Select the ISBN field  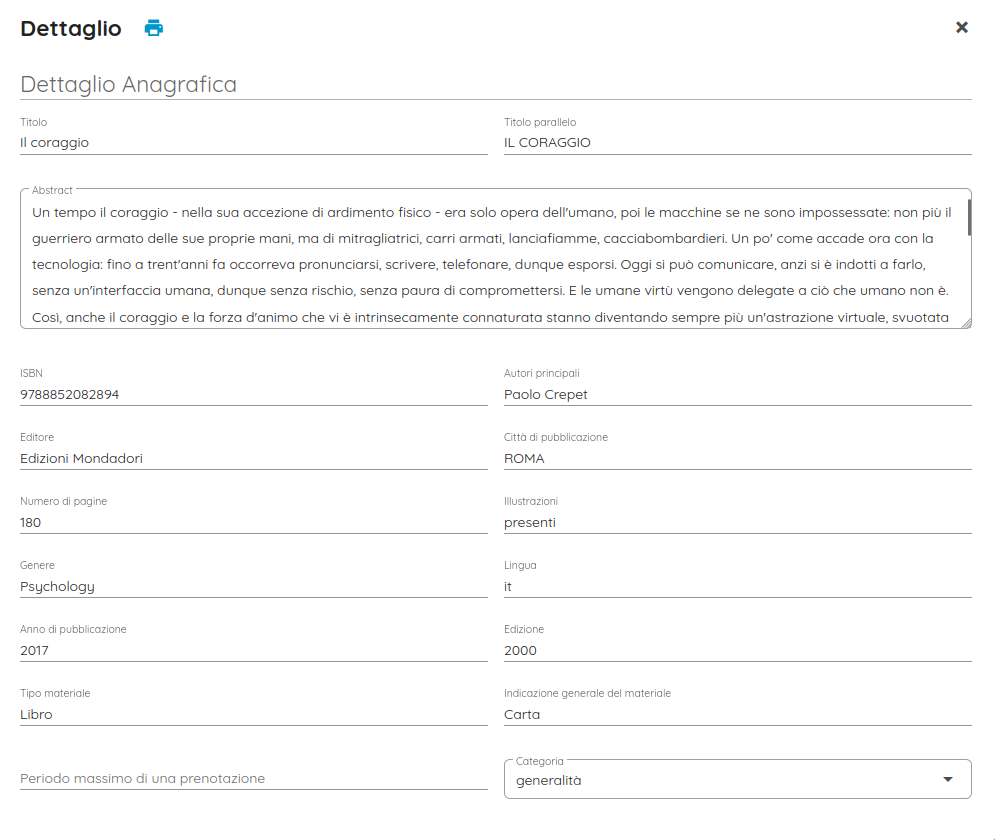253,395
